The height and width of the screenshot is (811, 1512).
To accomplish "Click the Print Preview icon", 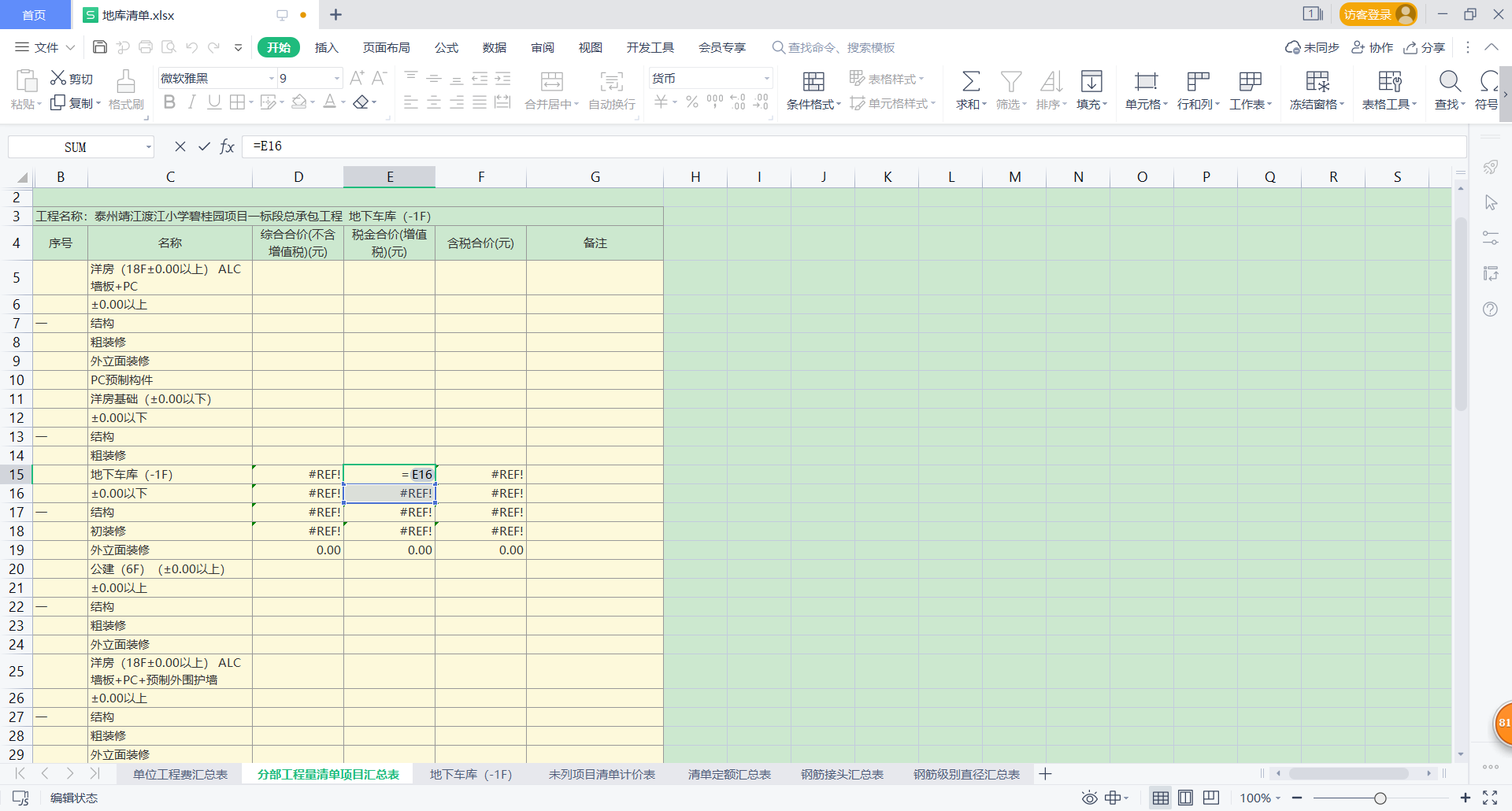I will click(x=169, y=47).
